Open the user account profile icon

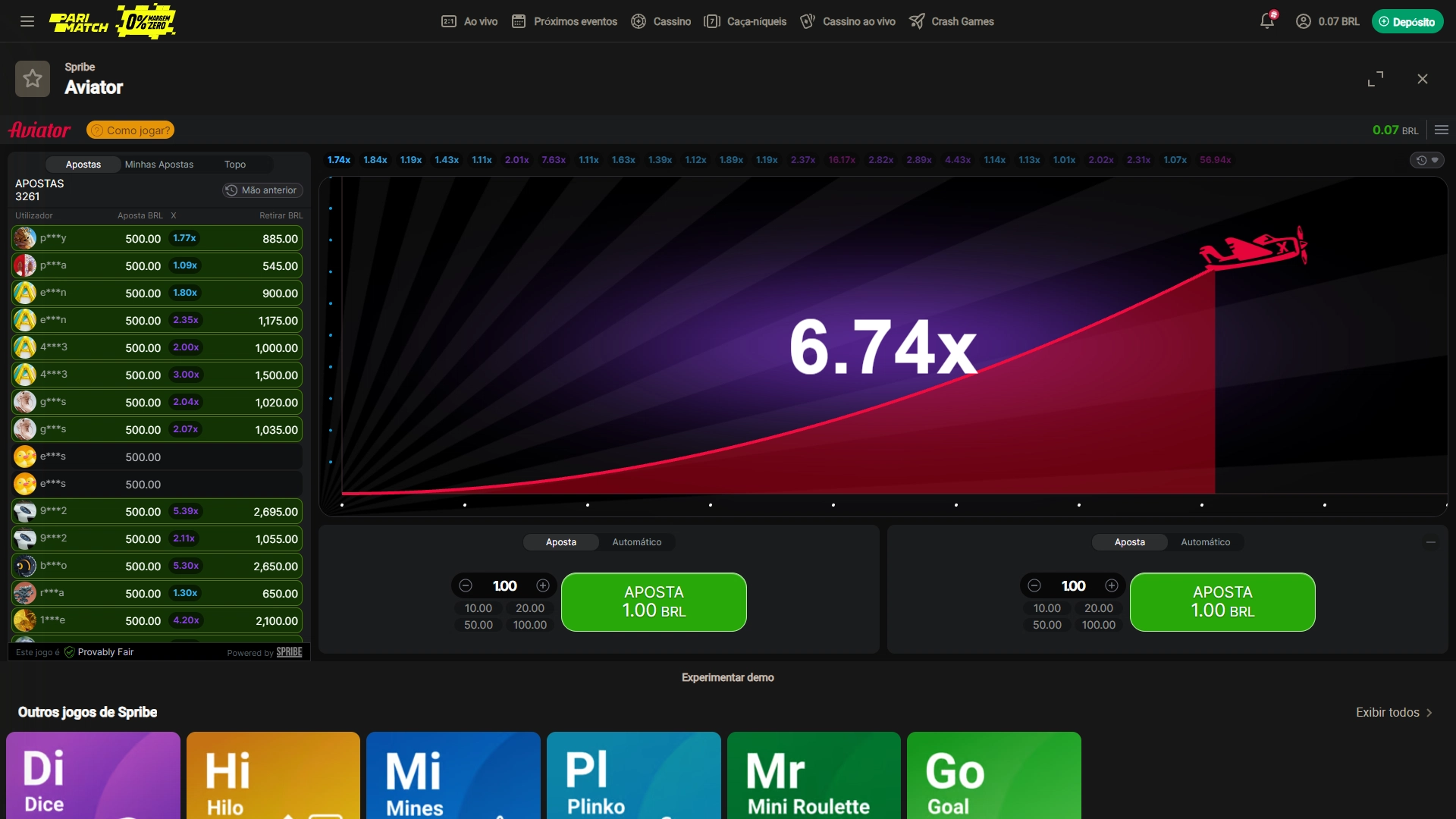coord(1303,21)
